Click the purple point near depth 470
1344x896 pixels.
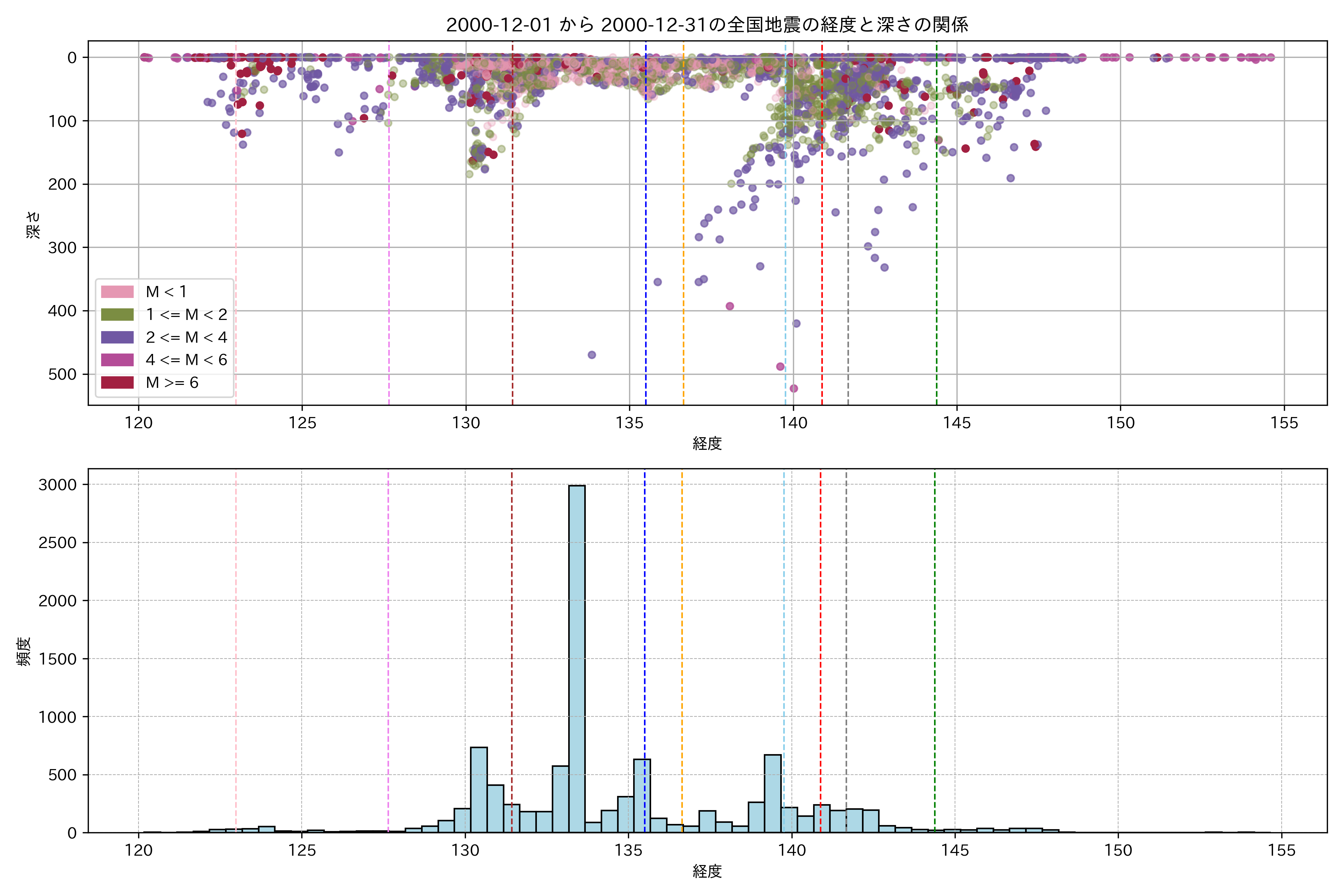592,355
